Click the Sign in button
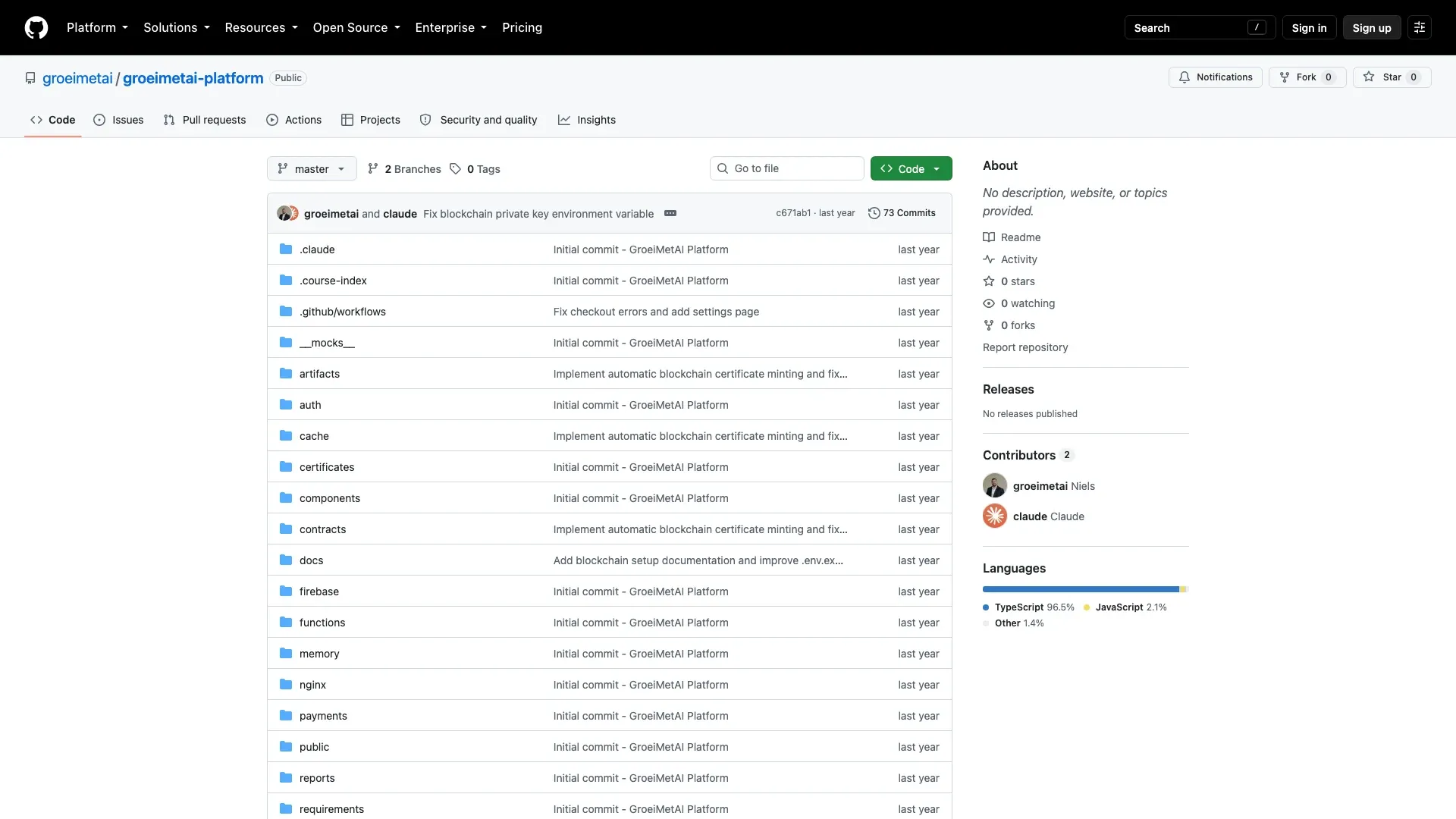Viewport: 1456px width, 819px height. [x=1310, y=27]
